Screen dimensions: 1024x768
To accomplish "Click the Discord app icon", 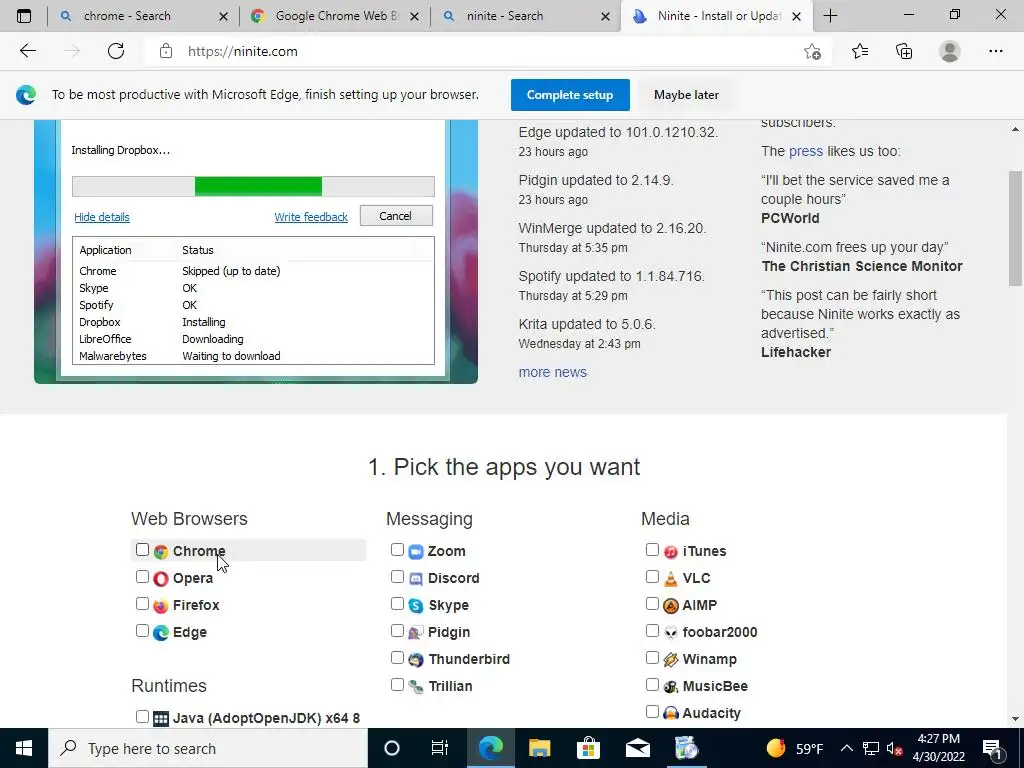I will (x=416, y=579).
